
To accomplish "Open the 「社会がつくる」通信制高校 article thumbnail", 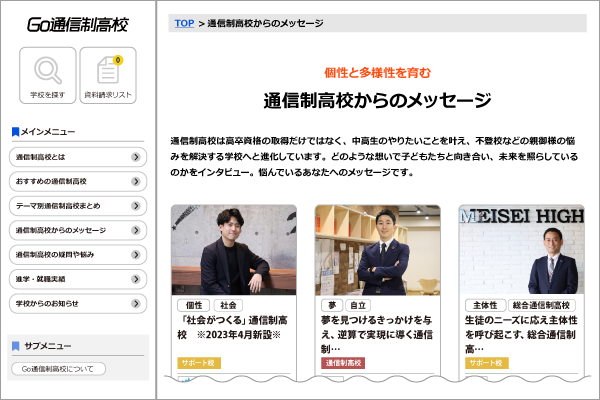I will [234, 250].
